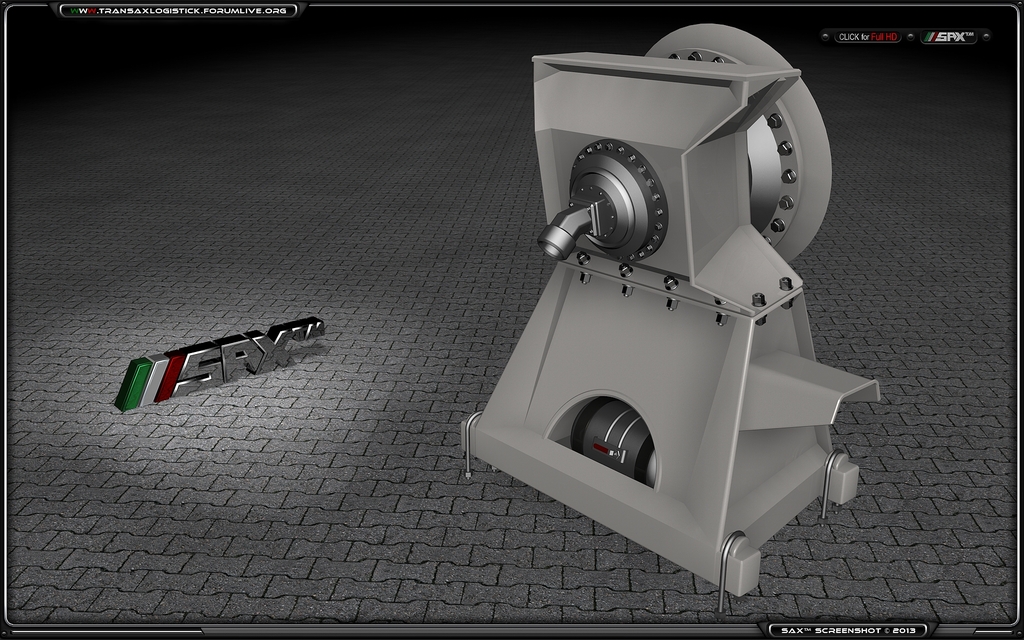Viewport: 1024px width, 640px height.
Task: Click the SAX logo badge in top-right
Action: [x=948, y=37]
